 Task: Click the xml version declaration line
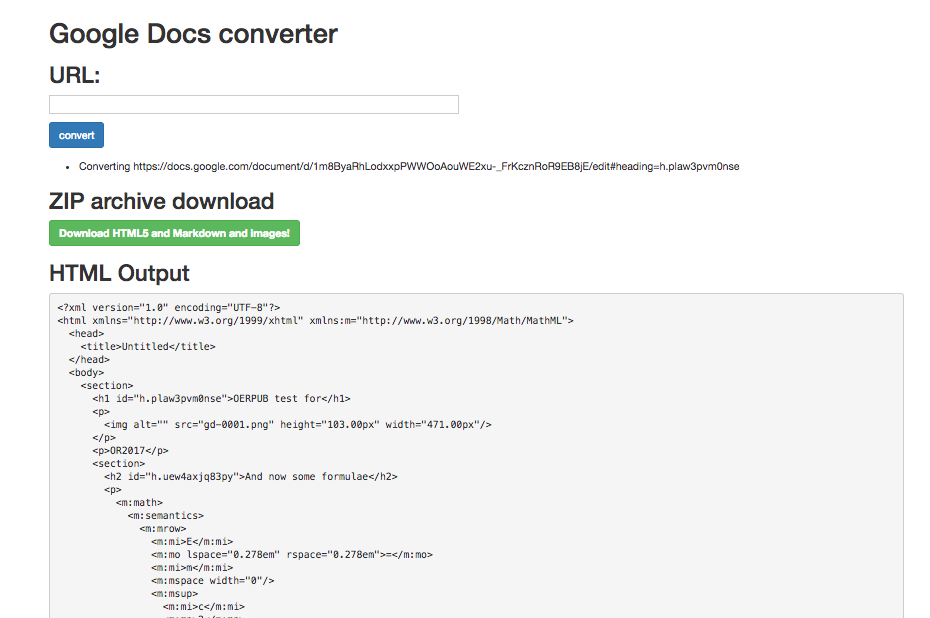click(169, 307)
